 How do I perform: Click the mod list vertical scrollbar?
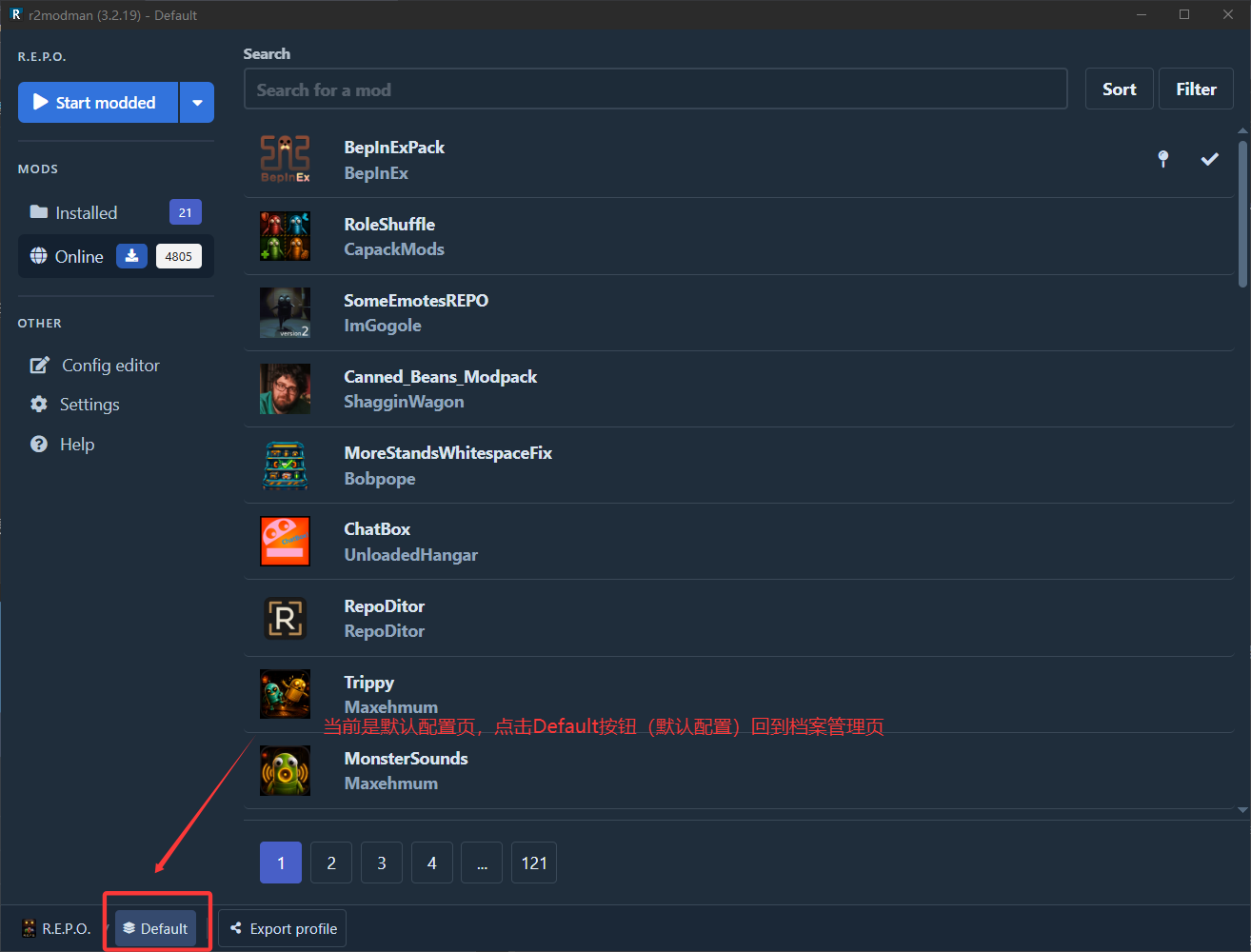(x=1242, y=214)
